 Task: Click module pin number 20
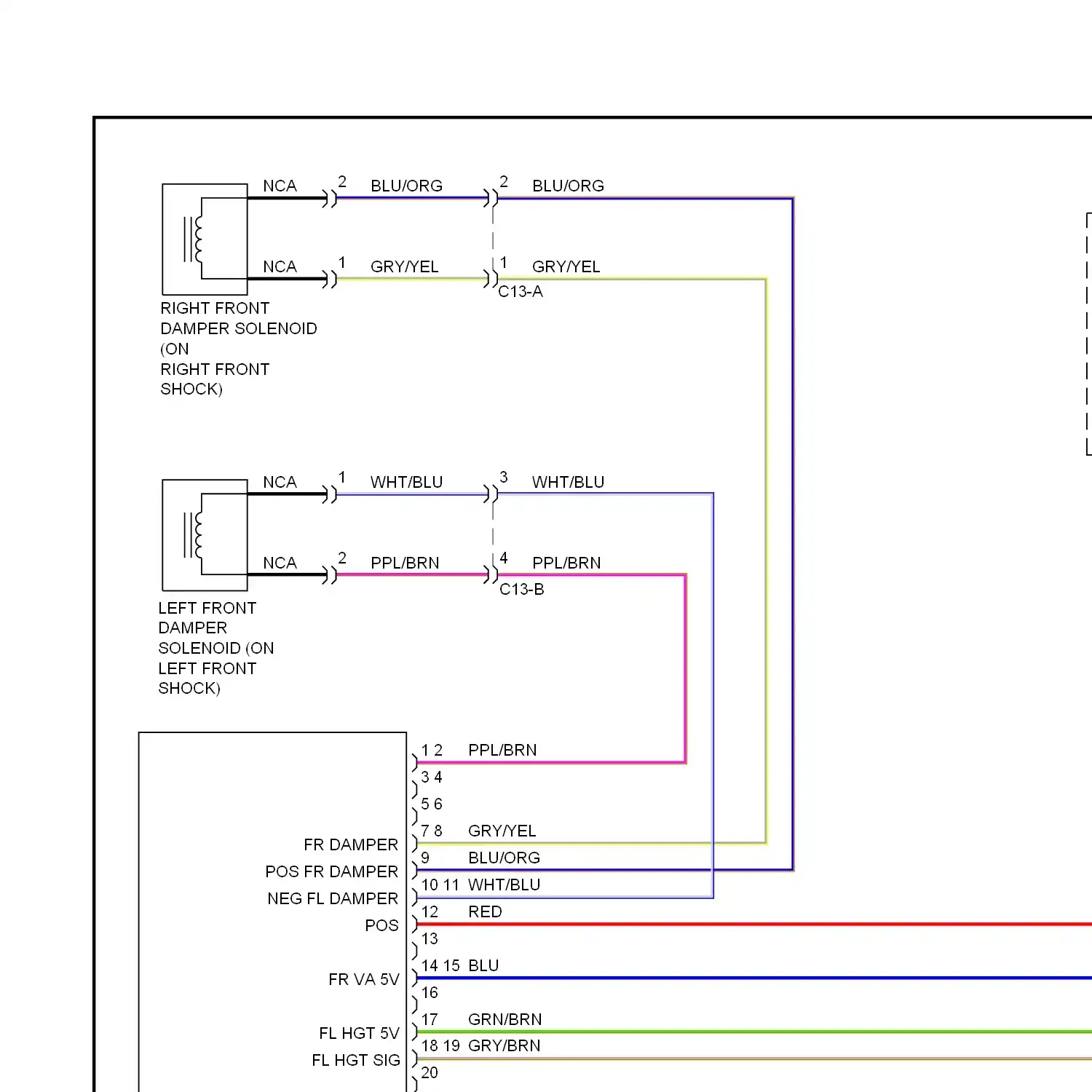(x=430, y=1072)
